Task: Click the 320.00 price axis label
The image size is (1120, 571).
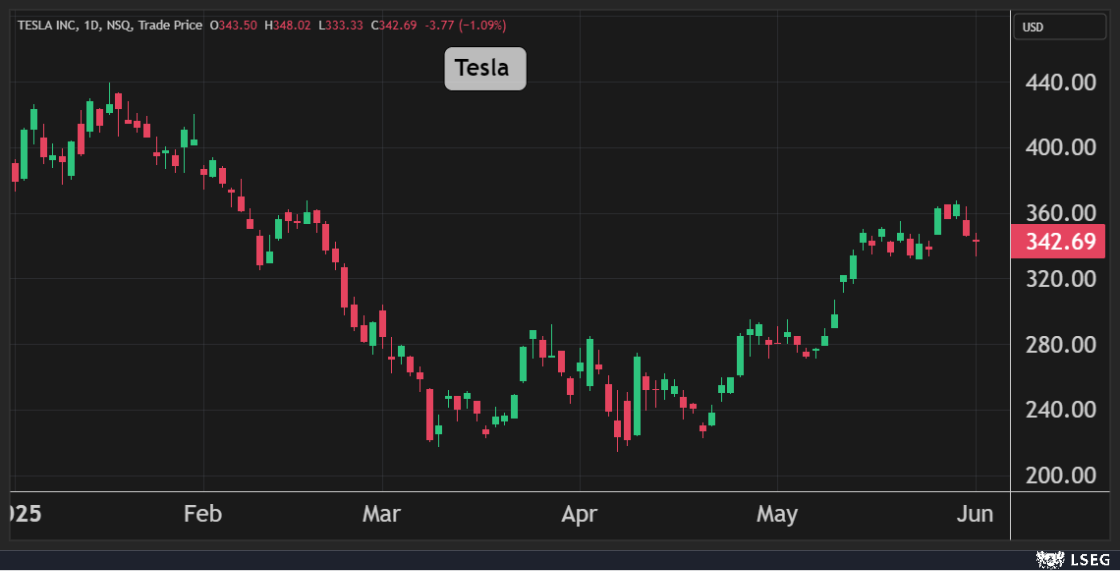Action: tap(1061, 279)
